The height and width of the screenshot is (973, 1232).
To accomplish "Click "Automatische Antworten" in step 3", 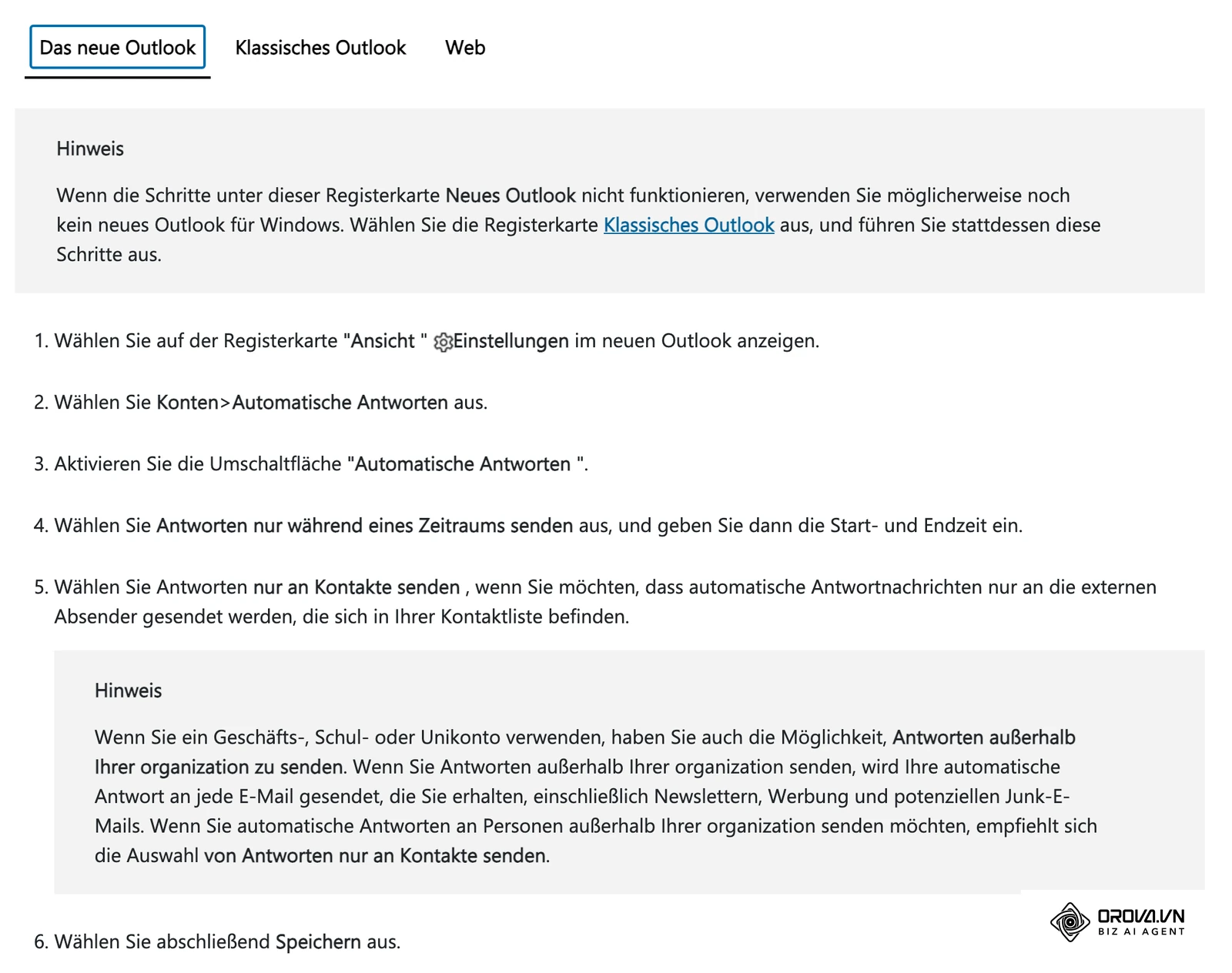I will pyautogui.click(x=462, y=464).
